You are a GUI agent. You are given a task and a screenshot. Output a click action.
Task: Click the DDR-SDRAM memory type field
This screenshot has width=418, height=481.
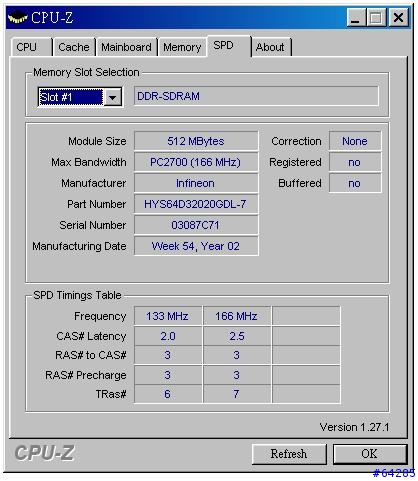tap(256, 96)
